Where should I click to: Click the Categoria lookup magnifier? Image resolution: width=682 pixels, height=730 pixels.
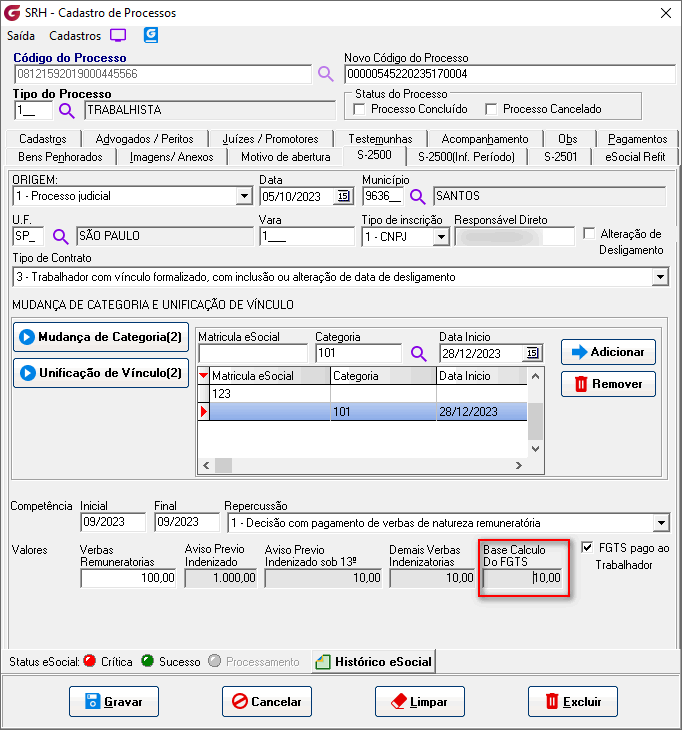click(x=418, y=353)
